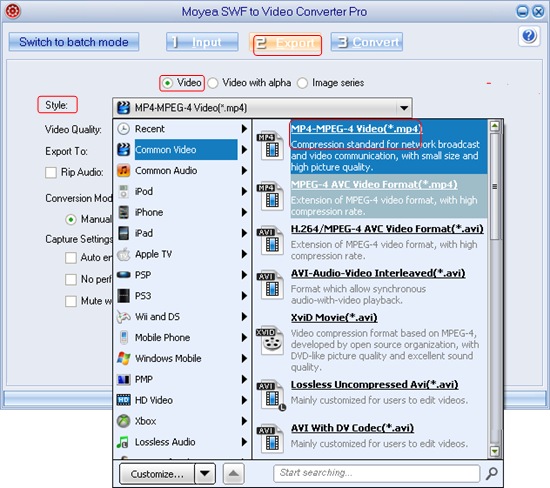
Task: Expand the Mobile Phone submenu arrow
Action: [x=244, y=337]
